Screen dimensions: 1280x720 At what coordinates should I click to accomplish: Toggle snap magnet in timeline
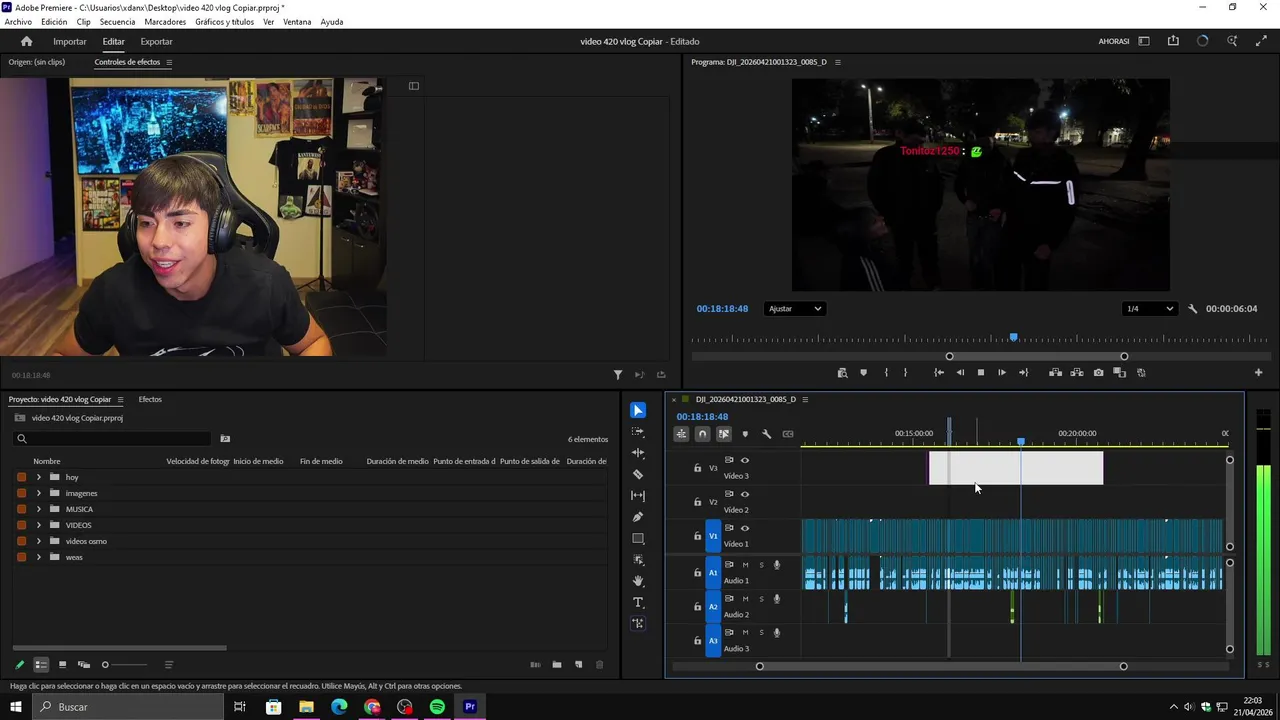702,434
